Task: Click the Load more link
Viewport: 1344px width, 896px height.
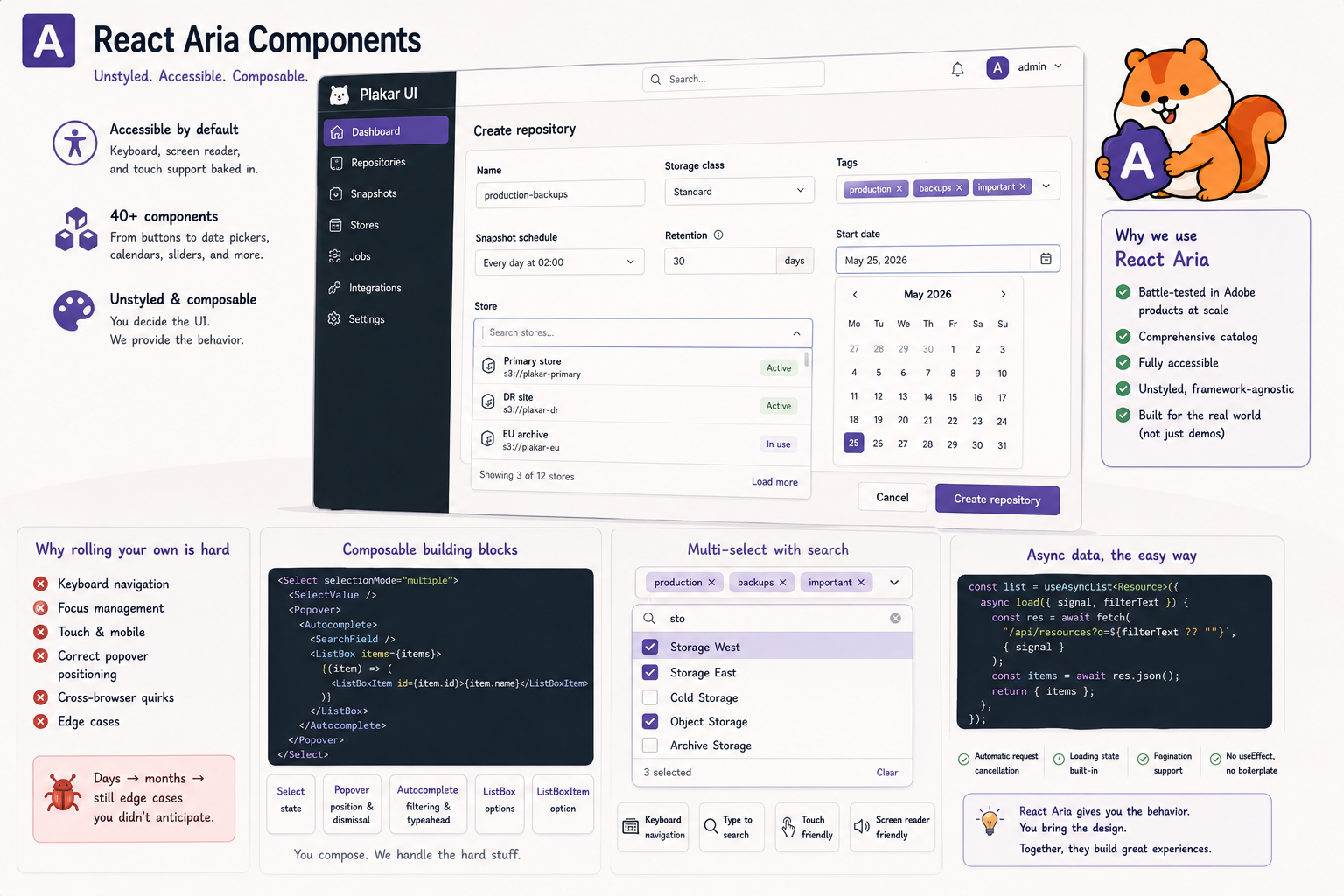Action: [774, 482]
